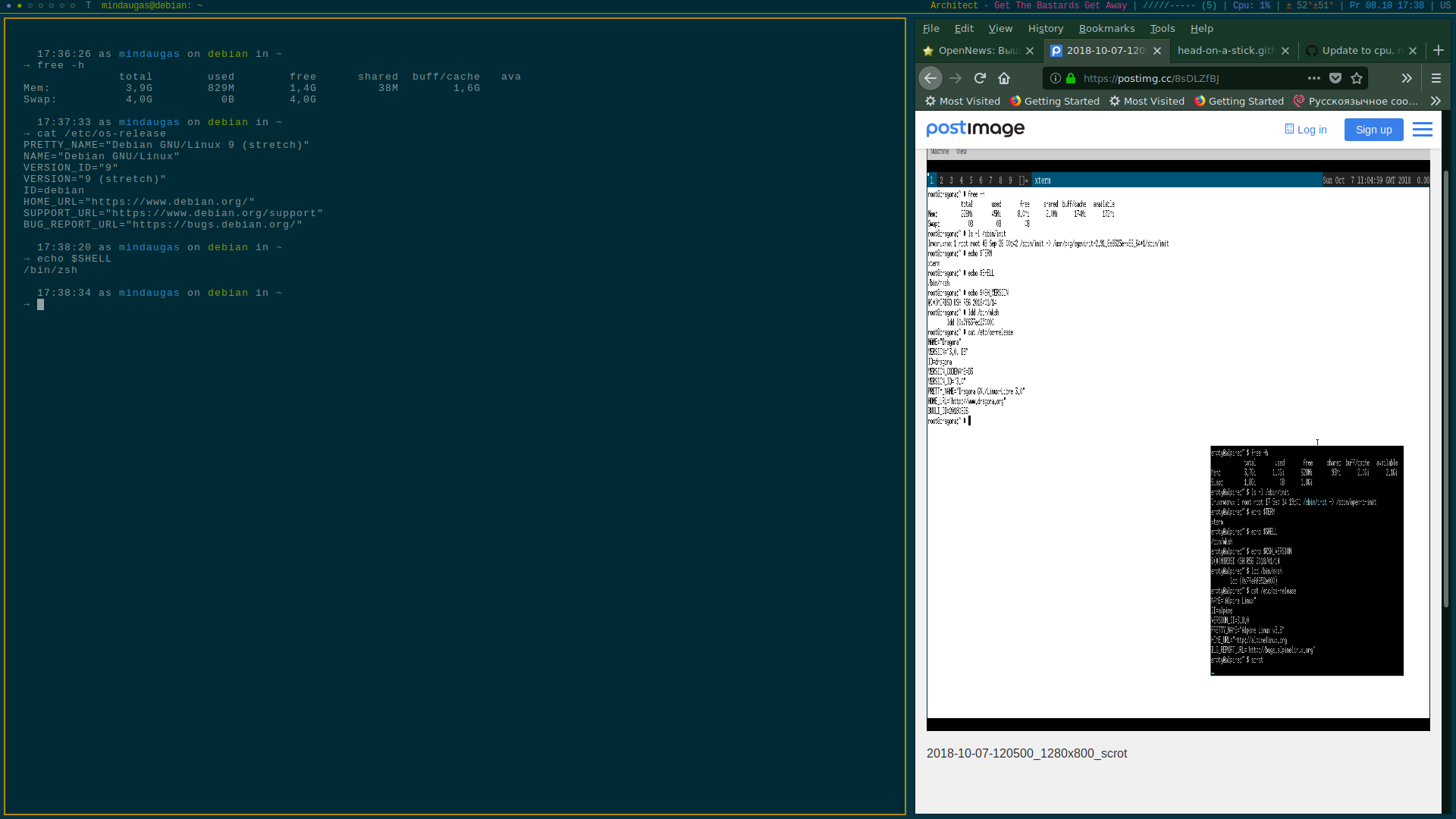Click the bookmark star icon in address bar
1456x819 pixels.
click(x=1356, y=78)
